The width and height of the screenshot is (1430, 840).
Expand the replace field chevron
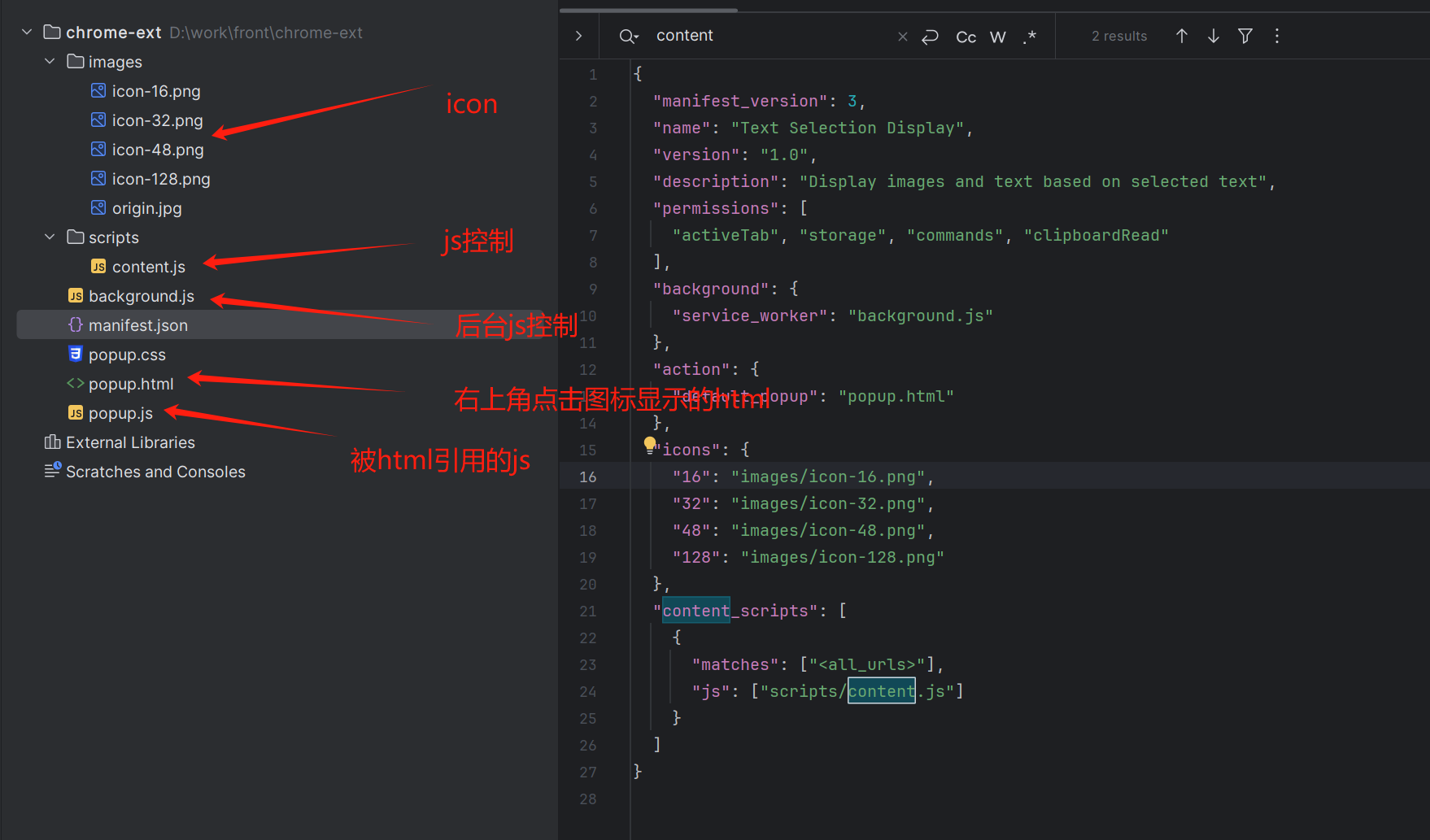pos(578,36)
